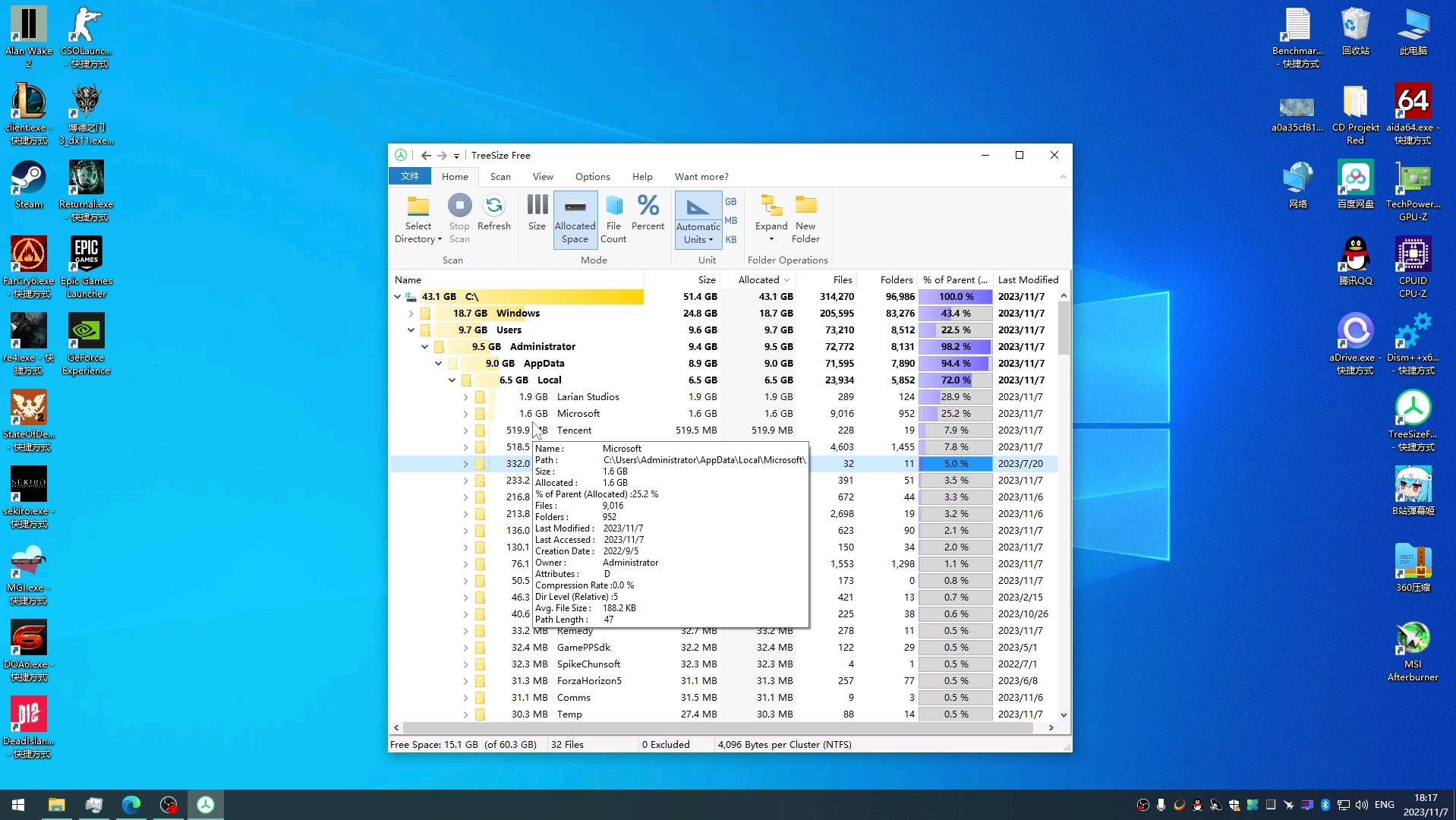Expand the Windows folder node
The height and width of the screenshot is (820, 1456).
pyautogui.click(x=411, y=314)
